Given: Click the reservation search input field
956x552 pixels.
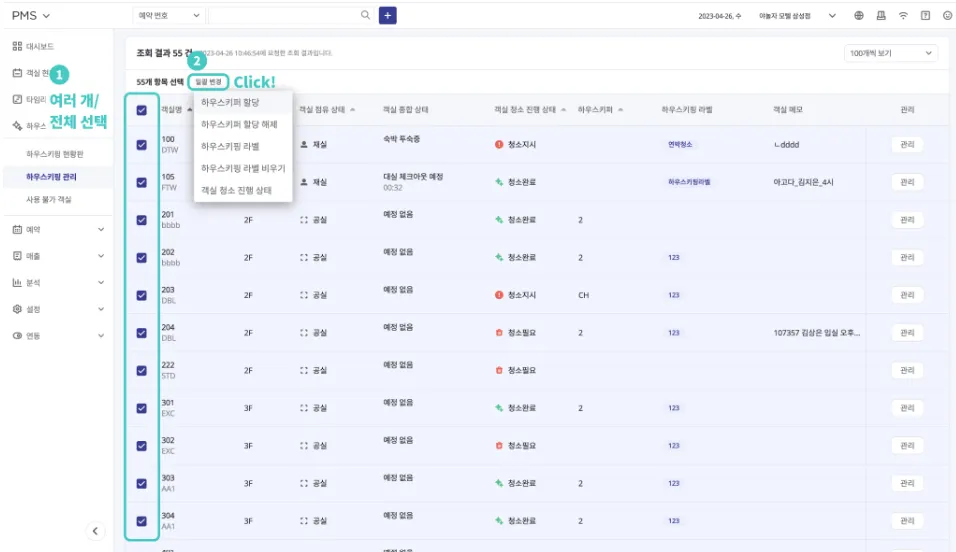Looking at the screenshot, I should pos(283,15).
